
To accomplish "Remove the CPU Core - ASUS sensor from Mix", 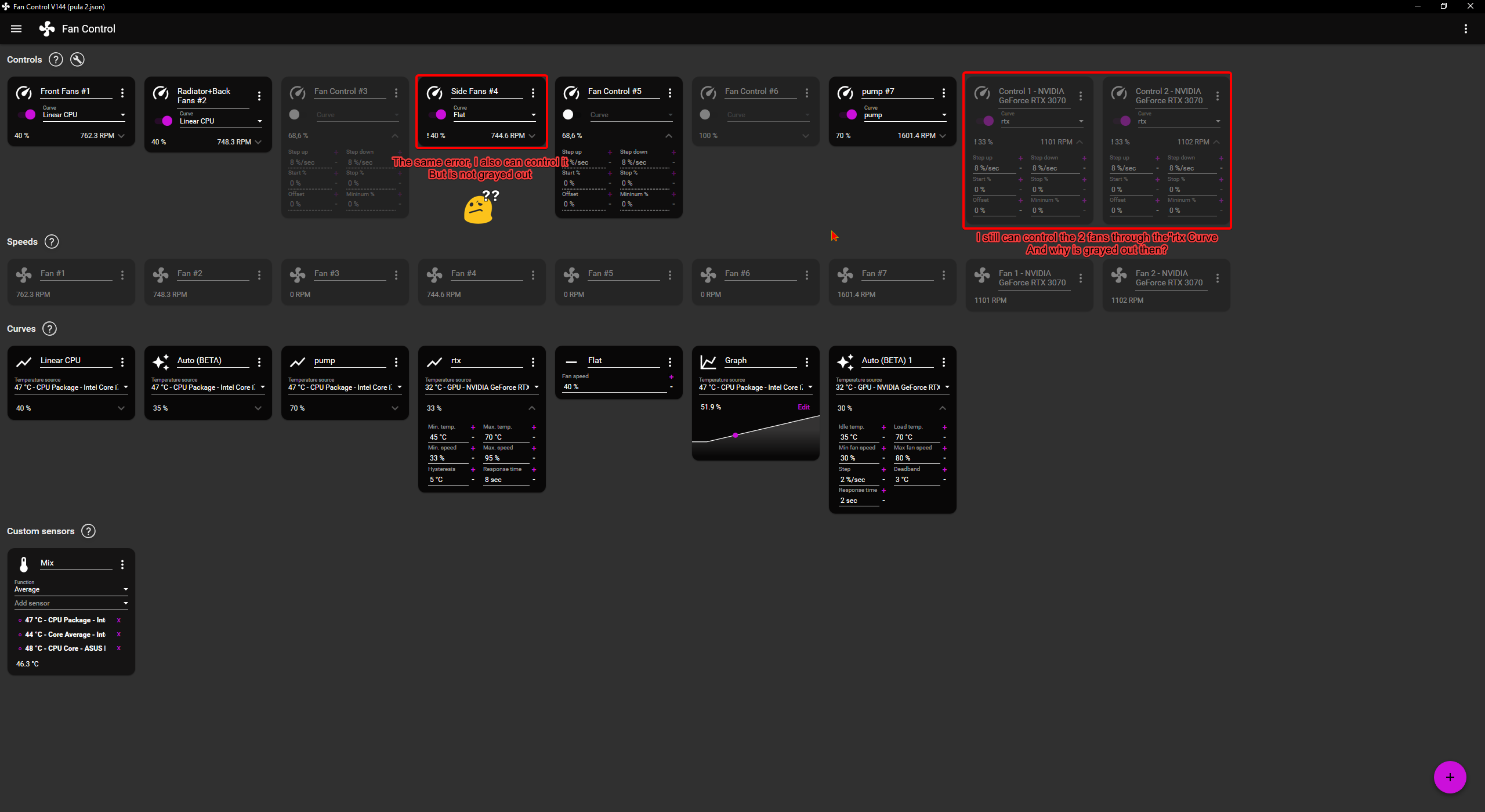I will click(118, 648).
